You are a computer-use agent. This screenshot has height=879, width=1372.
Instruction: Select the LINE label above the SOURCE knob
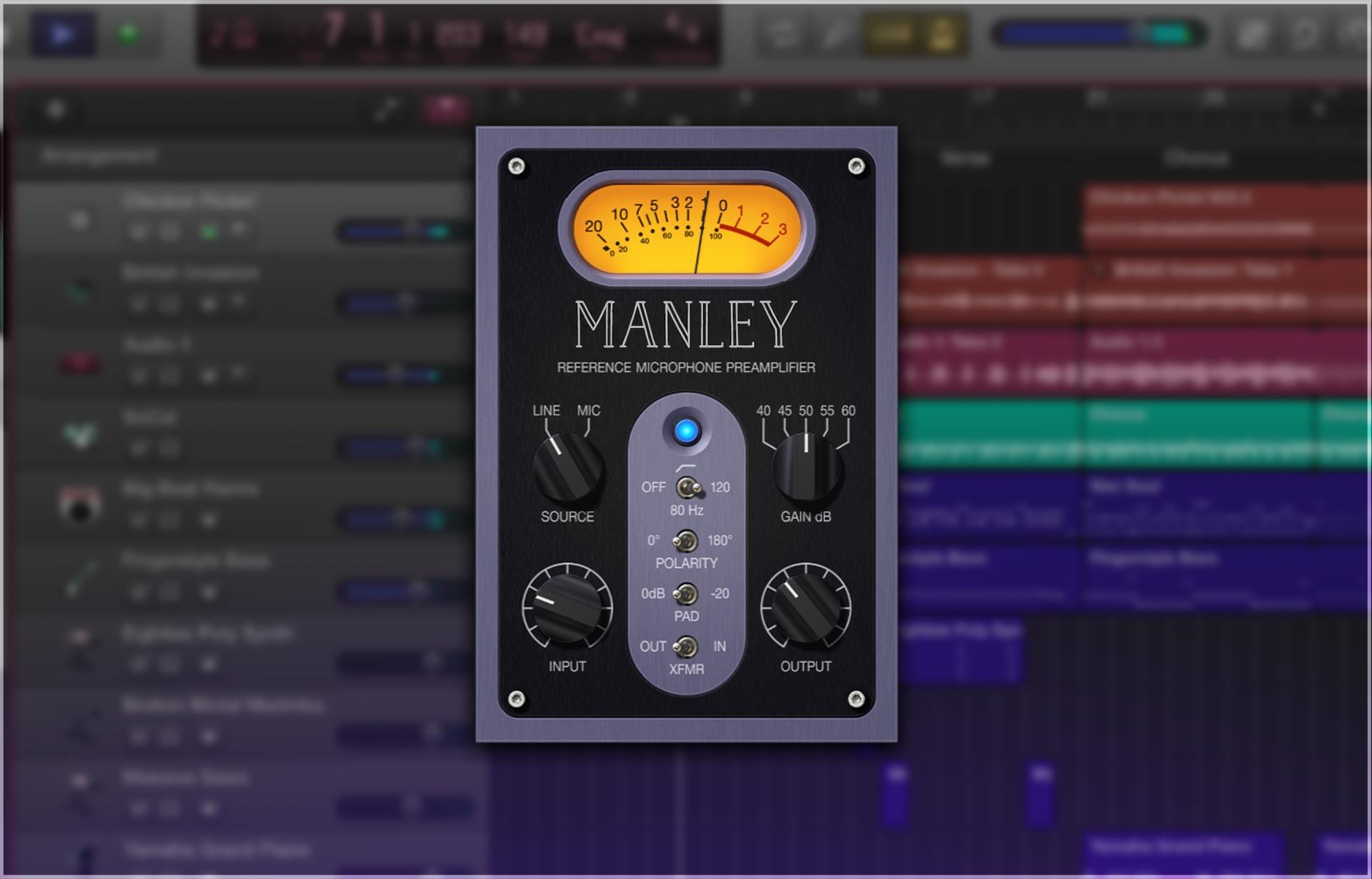546,411
